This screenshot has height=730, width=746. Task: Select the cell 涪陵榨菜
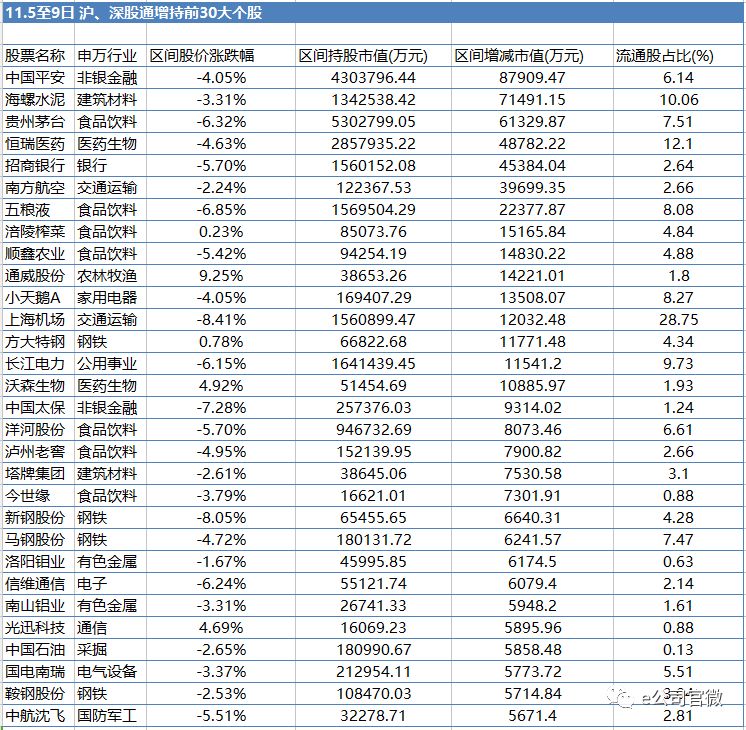pyautogui.click(x=35, y=231)
